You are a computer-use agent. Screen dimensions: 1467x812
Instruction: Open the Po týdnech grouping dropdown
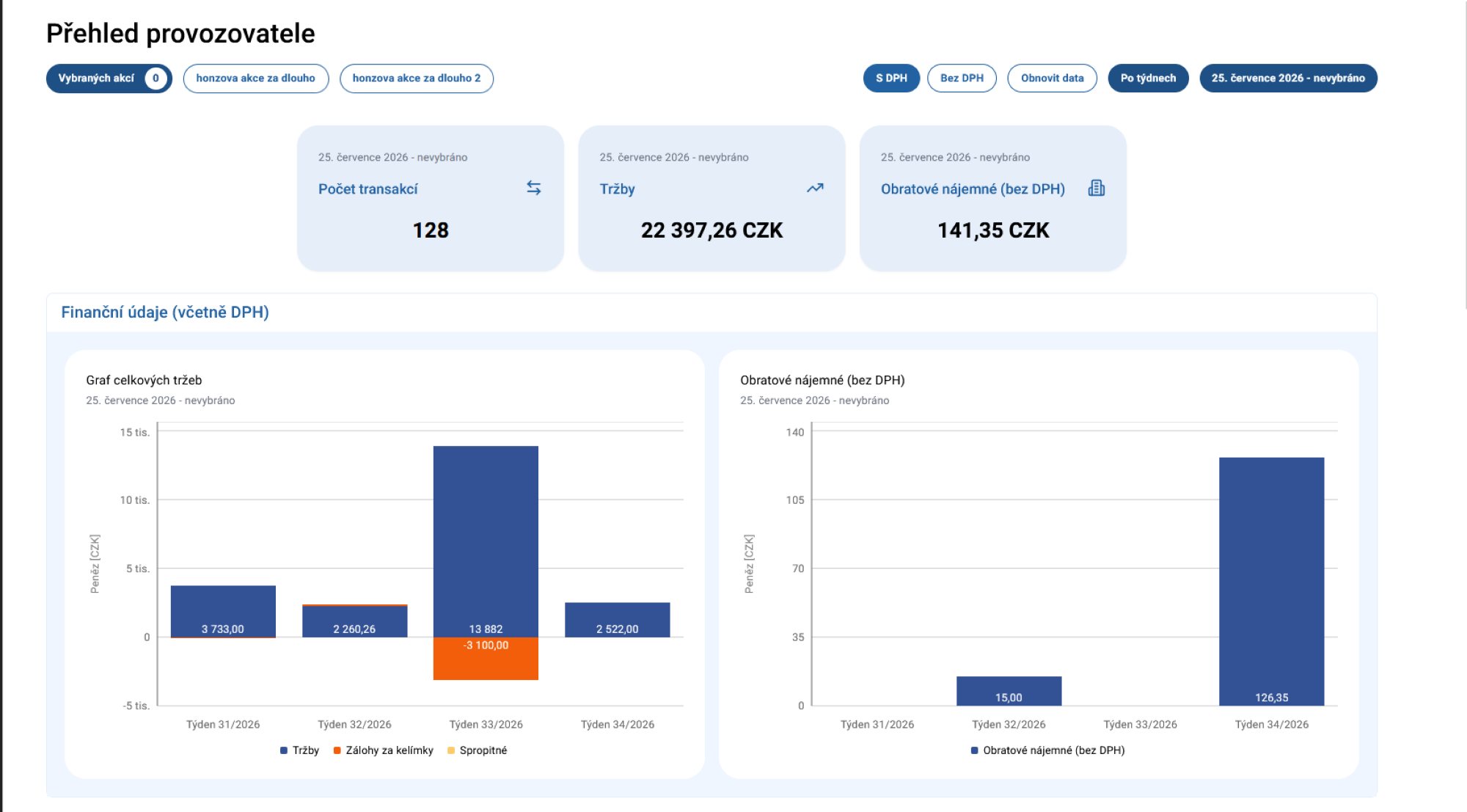1148,78
